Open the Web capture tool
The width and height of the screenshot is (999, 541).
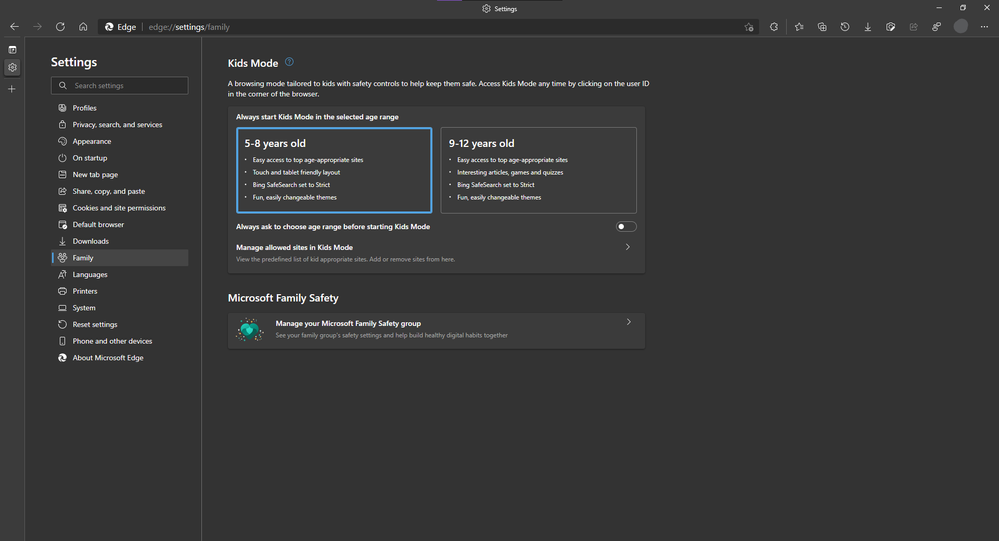coord(891,27)
